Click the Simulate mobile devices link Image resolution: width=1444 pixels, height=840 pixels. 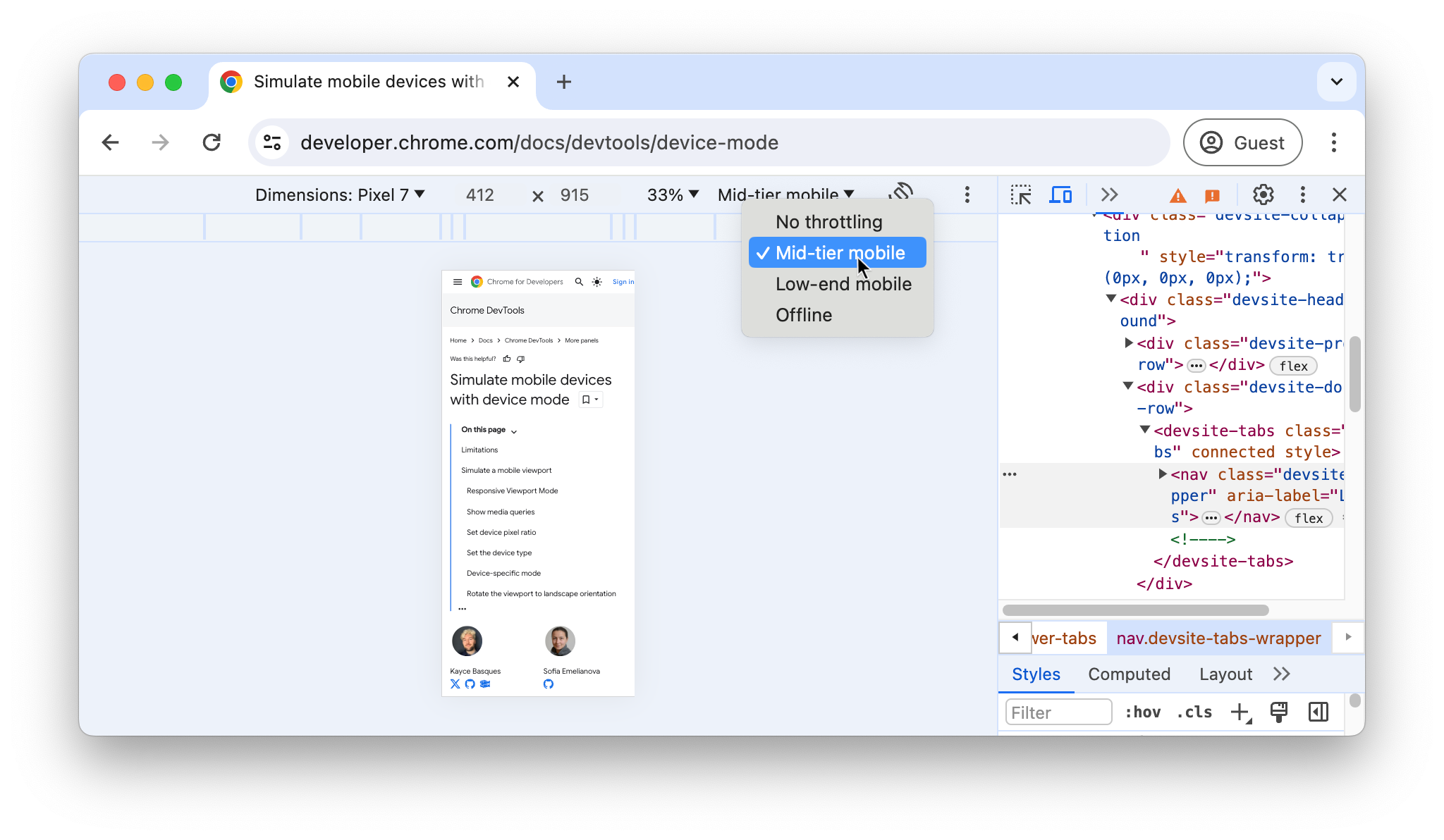pos(531,390)
